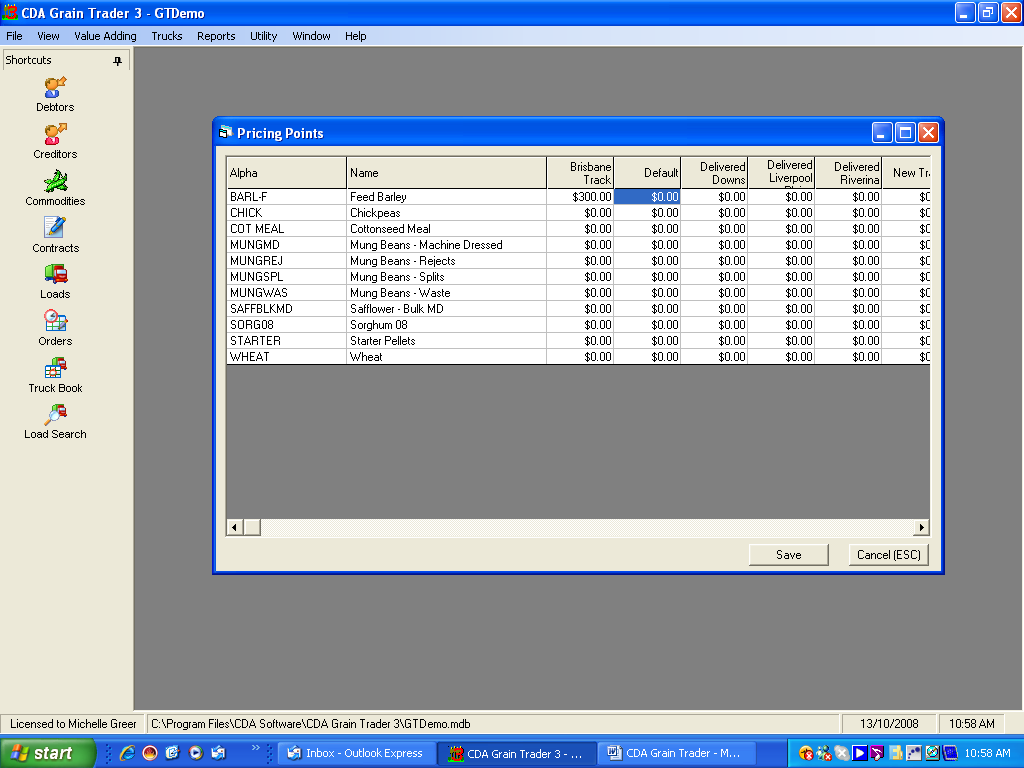
Task: Open the Loads truck icon
Action: click(x=55, y=274)
